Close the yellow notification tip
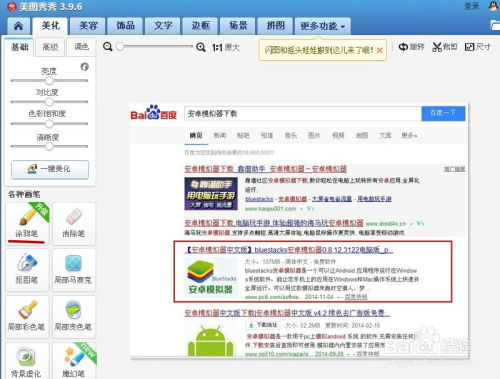This screenshot has width=500, height=379. (379, 50)
